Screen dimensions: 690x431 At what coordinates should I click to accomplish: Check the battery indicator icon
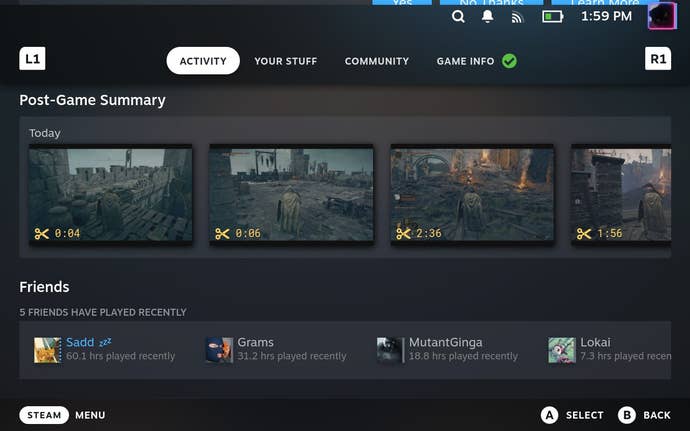click(x=552, y=17)
